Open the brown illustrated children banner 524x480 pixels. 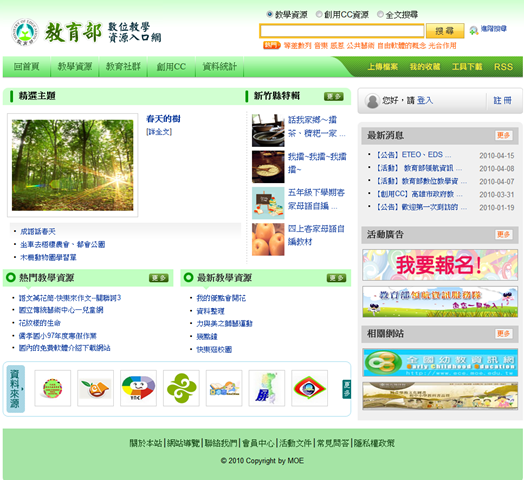click(440, 396)
